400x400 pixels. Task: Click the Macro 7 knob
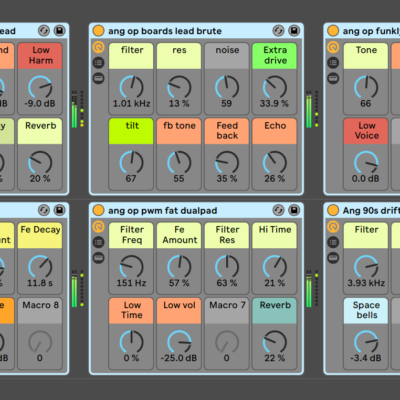[x=227, y=342]
